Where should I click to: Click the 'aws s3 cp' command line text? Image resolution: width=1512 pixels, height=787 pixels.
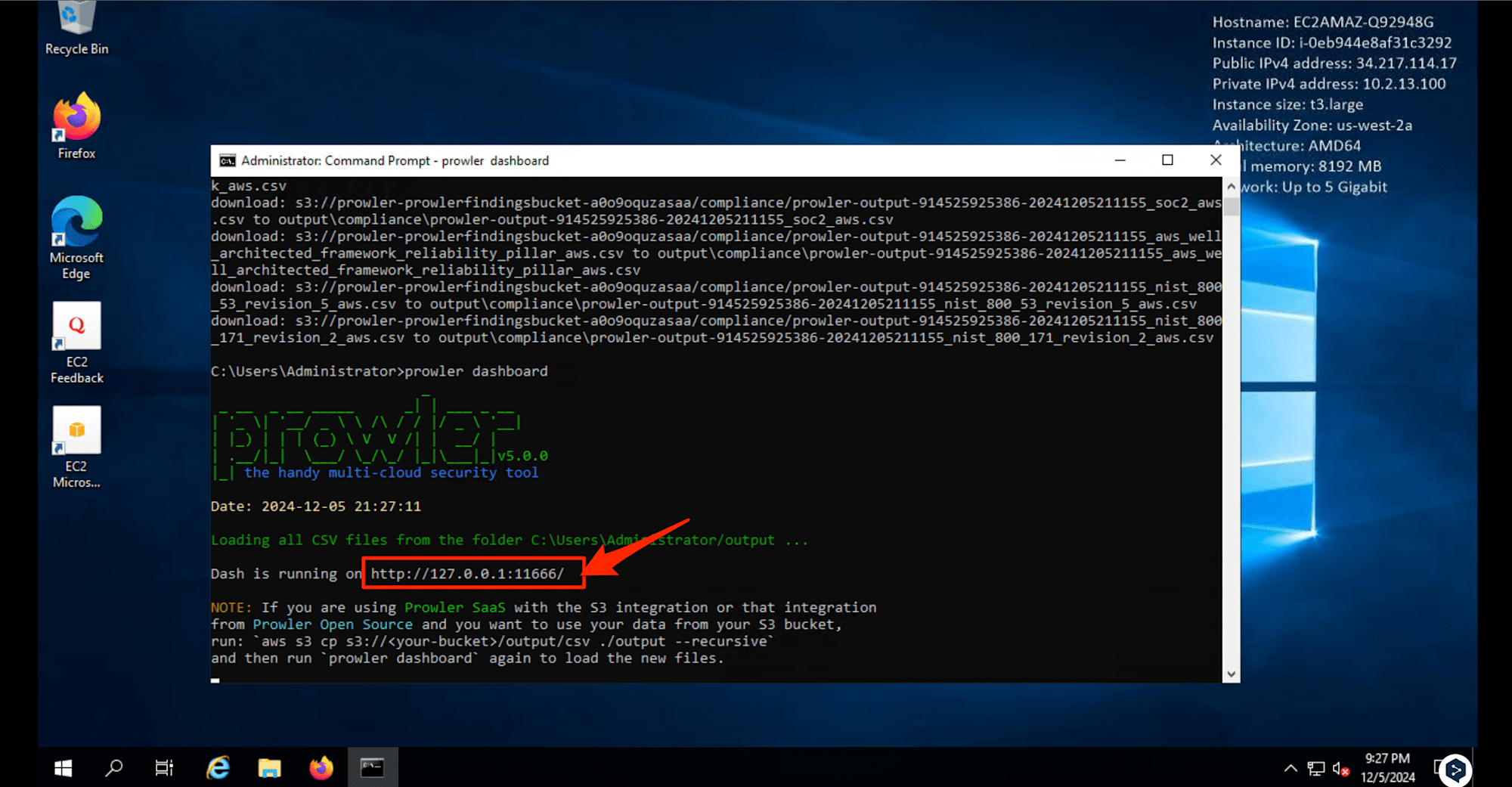coord(518,641)
